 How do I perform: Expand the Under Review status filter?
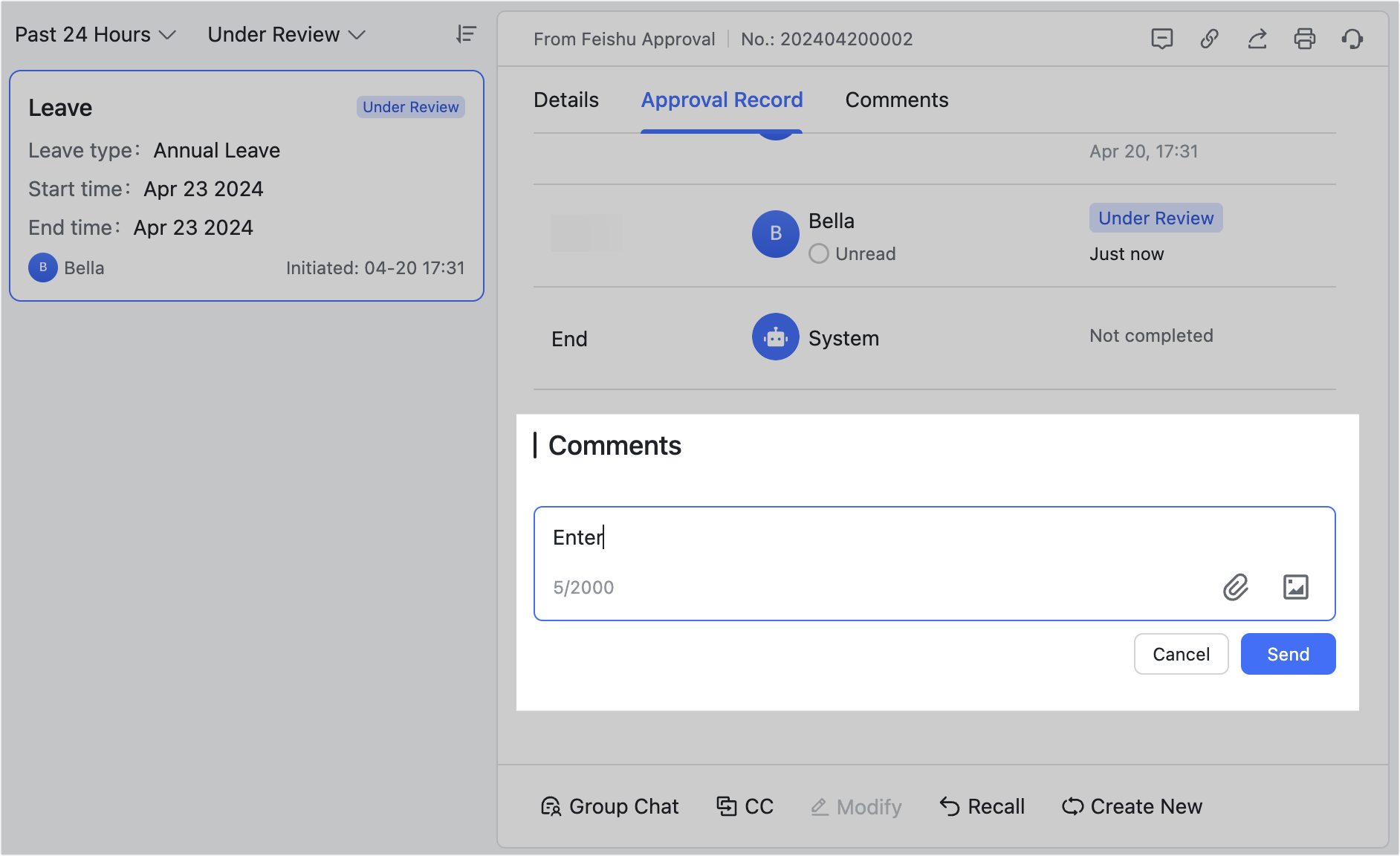[x=286, y=34]
